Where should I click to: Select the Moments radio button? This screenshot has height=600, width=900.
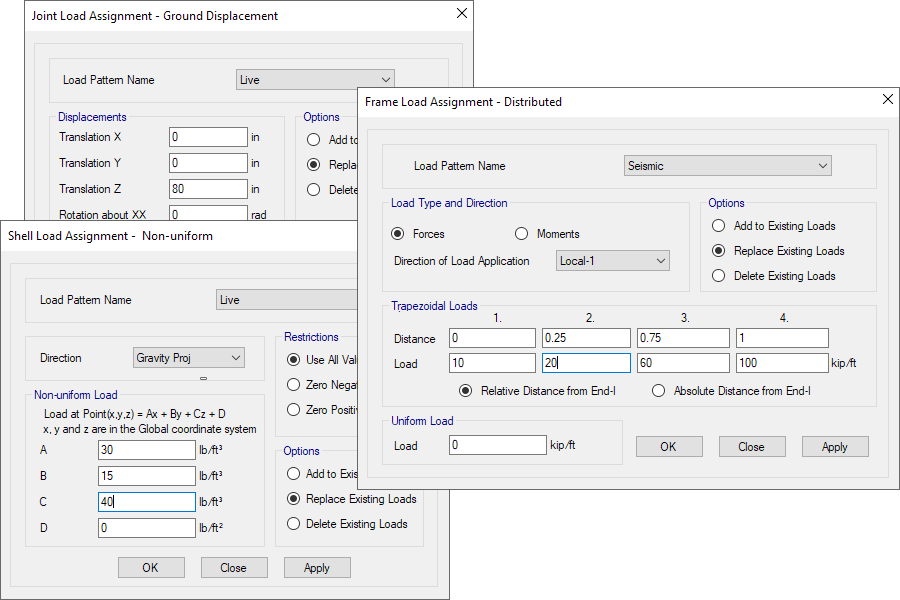(521, 234)
